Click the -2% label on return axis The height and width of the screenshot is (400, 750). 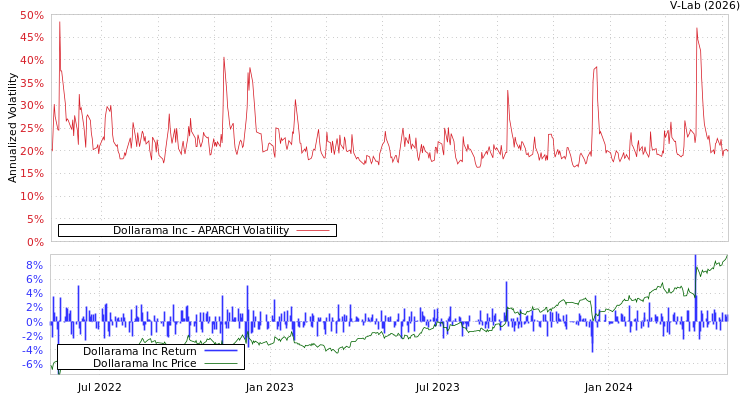33,336
